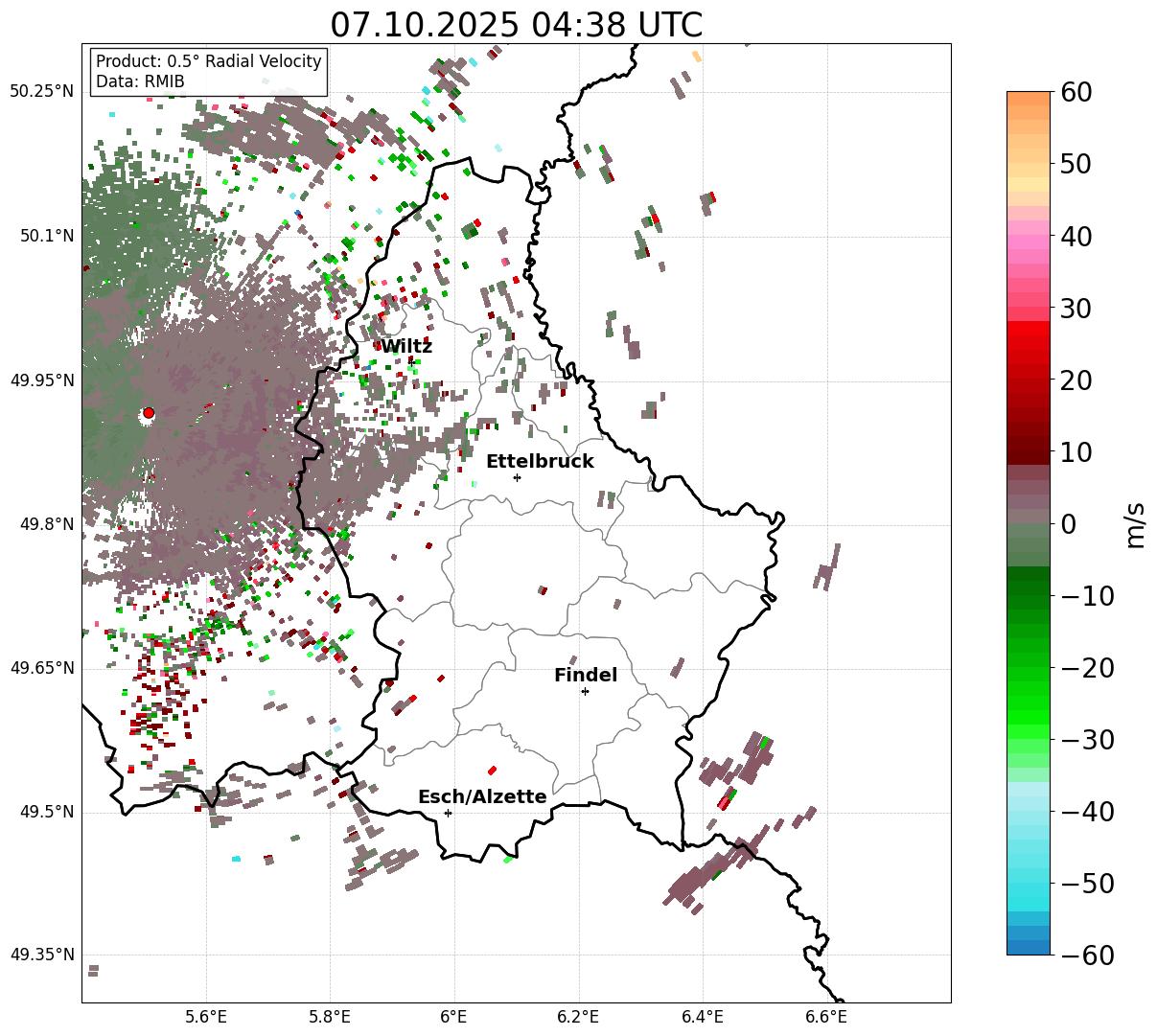Click the Esch/Alzette city label
1157x1036 pixels.
482,797
